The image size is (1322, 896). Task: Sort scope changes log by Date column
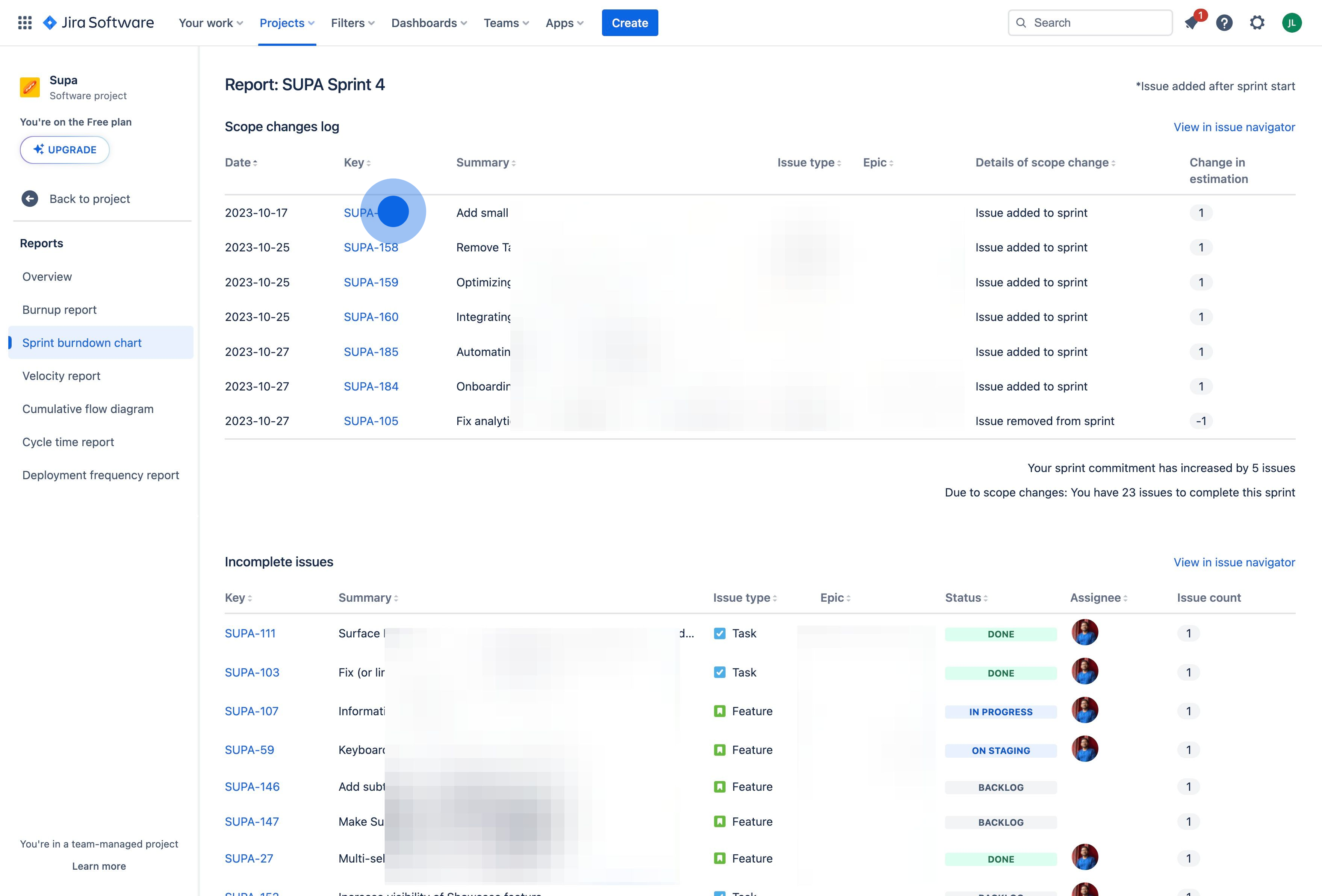(x=241, y=163)
